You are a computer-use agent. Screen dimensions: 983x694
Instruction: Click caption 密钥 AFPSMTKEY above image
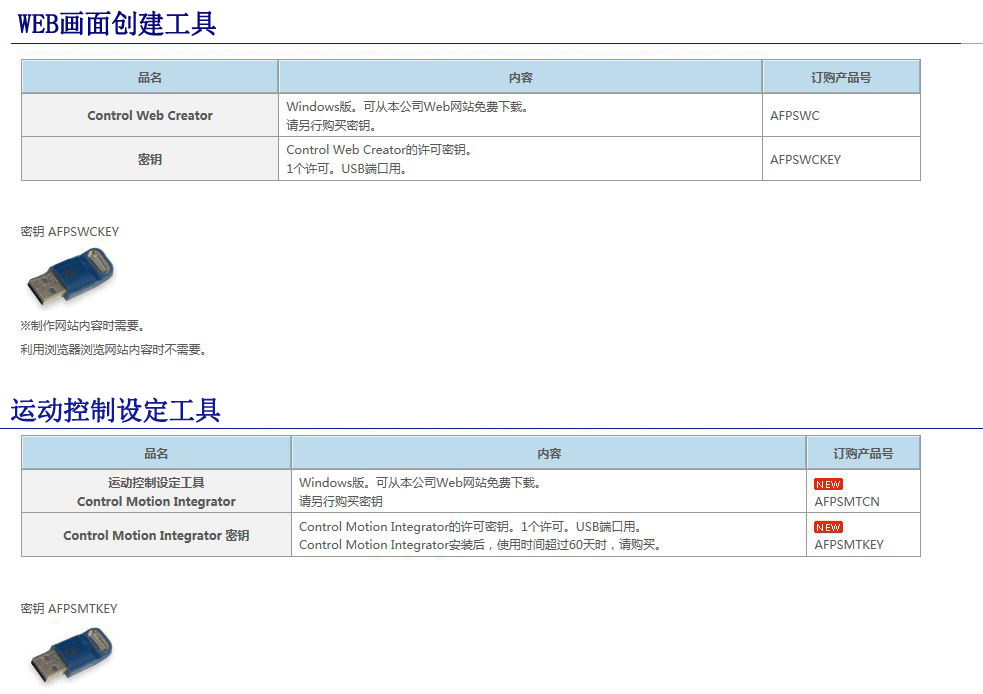click(x=69, y=609)
